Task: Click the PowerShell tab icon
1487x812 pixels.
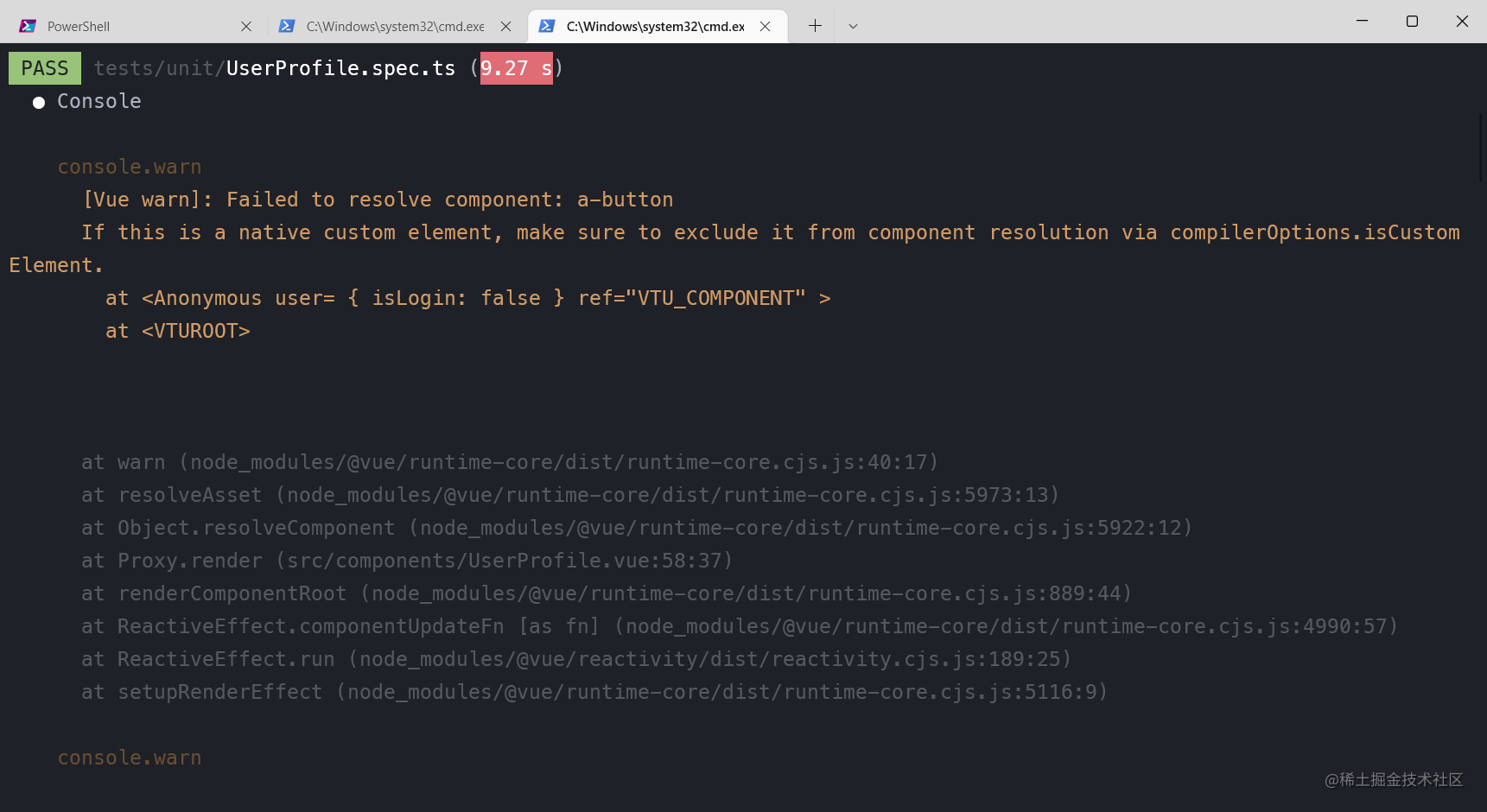Action: tap(28, 26)
